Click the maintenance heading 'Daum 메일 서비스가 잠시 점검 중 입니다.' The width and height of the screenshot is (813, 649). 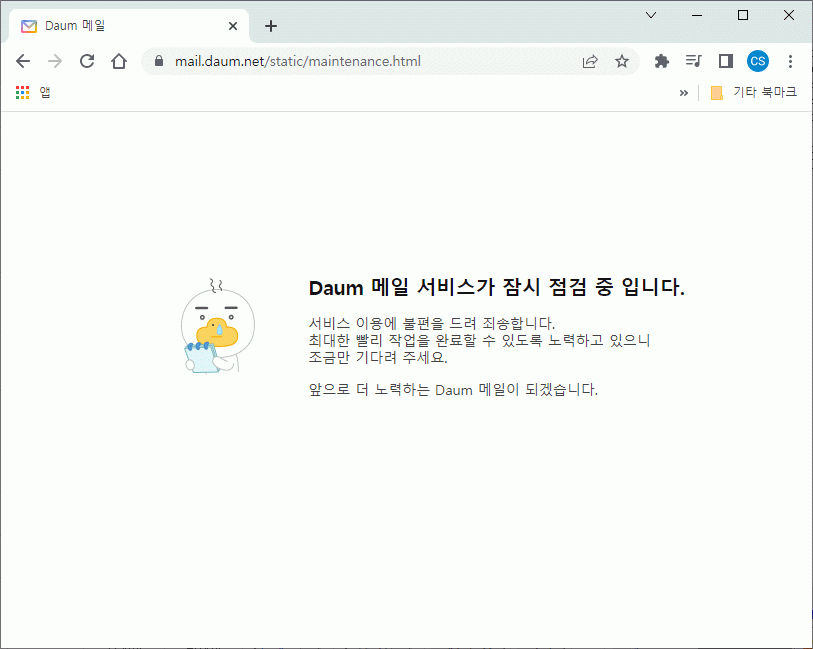[x=497, y=287]
